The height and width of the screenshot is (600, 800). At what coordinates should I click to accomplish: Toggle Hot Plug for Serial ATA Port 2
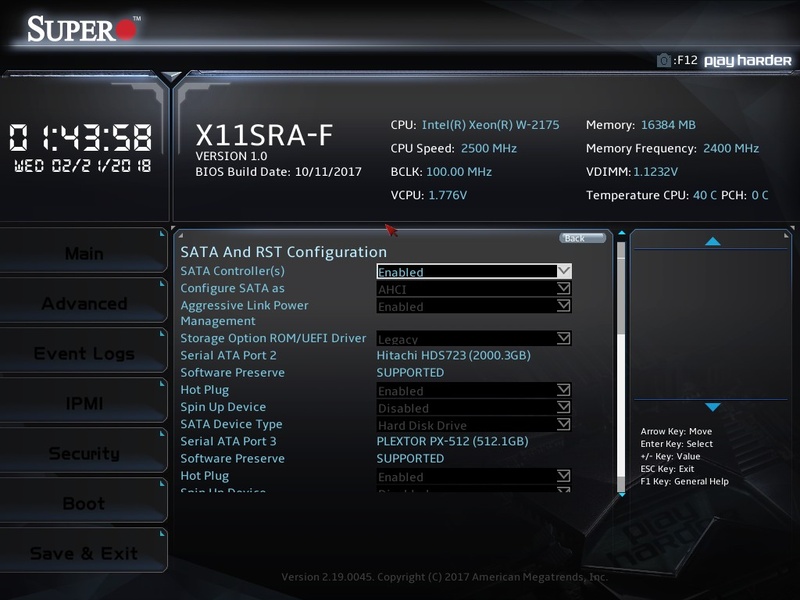(475, 391)
